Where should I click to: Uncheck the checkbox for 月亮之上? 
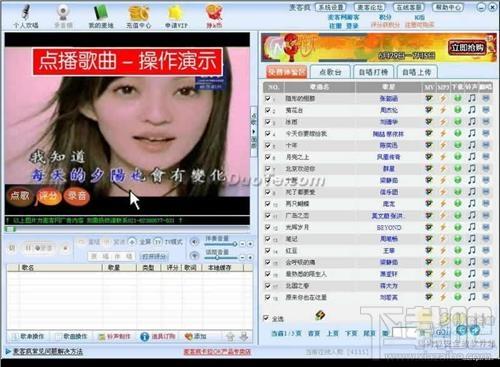pos(267,157)
